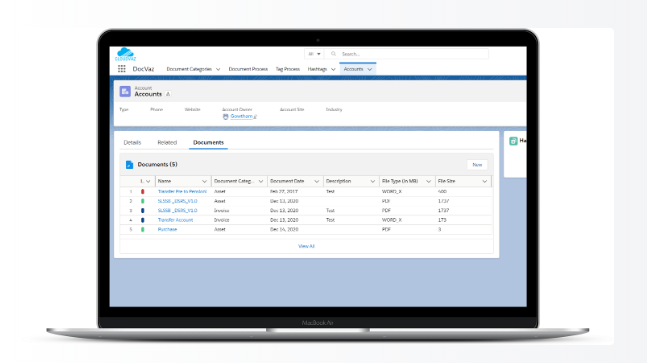Screen dimensions: 647x363
Task: Click the owner avatar next to Gowtham
Action: [x=225, y=117]
